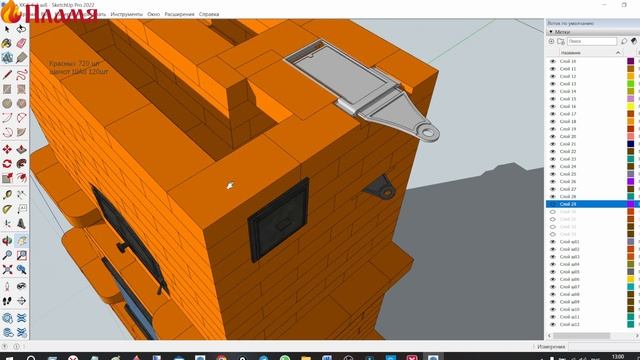Toggle eye icon for Слой ш06
Viewport: 640px width, 360px height.
553,279
